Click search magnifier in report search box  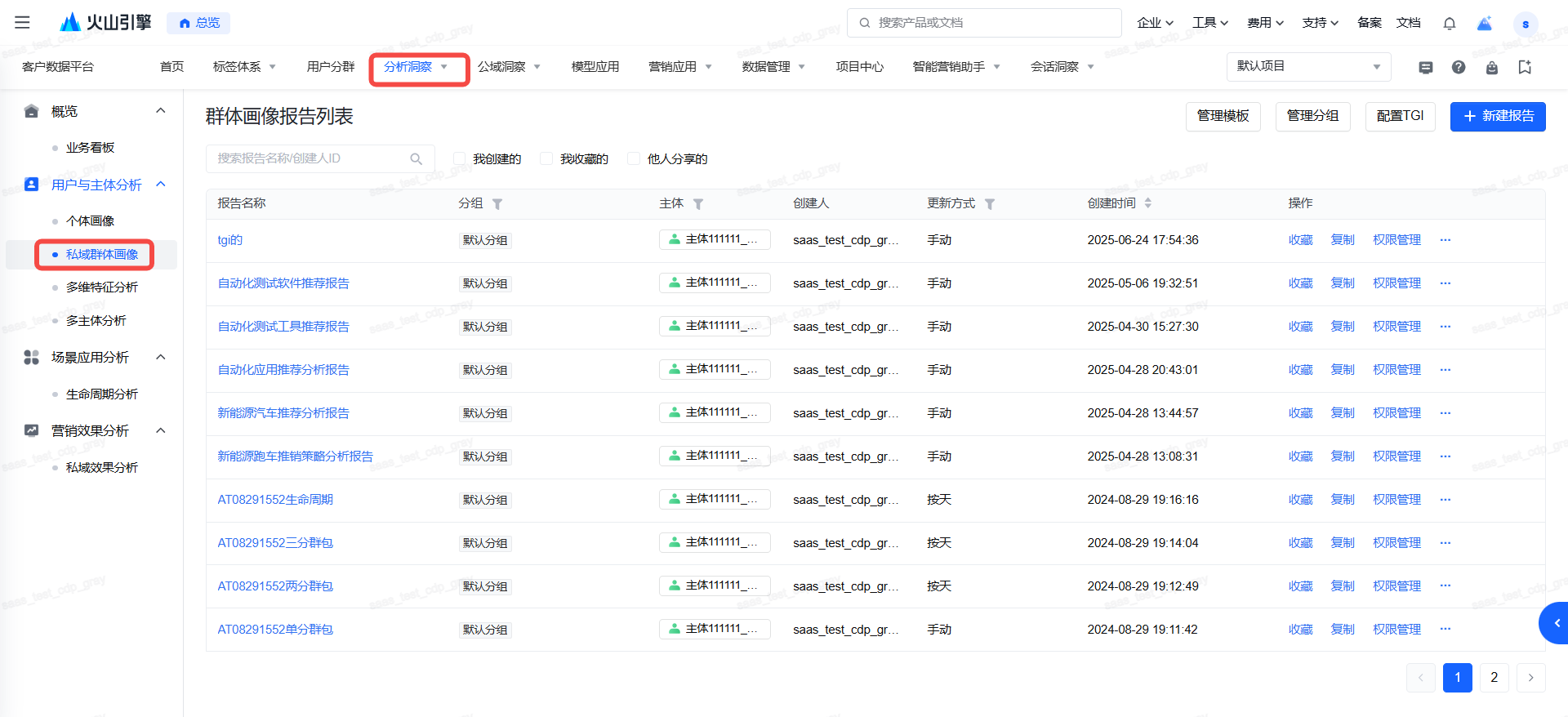pos(416,159)
